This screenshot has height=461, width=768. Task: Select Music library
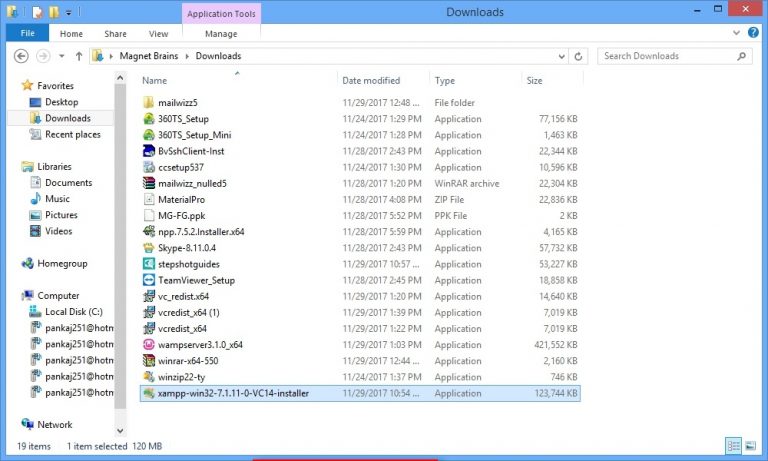[x=57, y=199]
